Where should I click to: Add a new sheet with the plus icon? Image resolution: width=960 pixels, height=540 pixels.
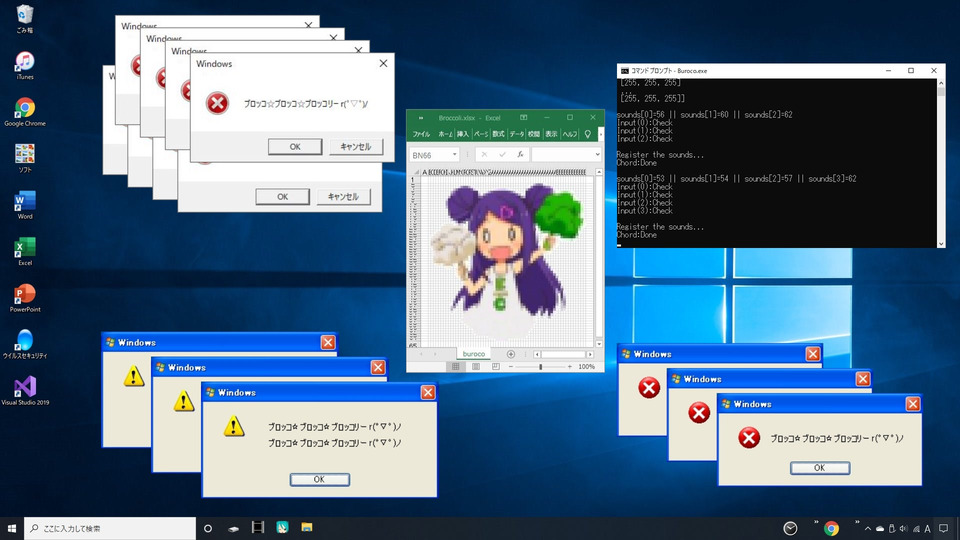(x=511, y=354)
